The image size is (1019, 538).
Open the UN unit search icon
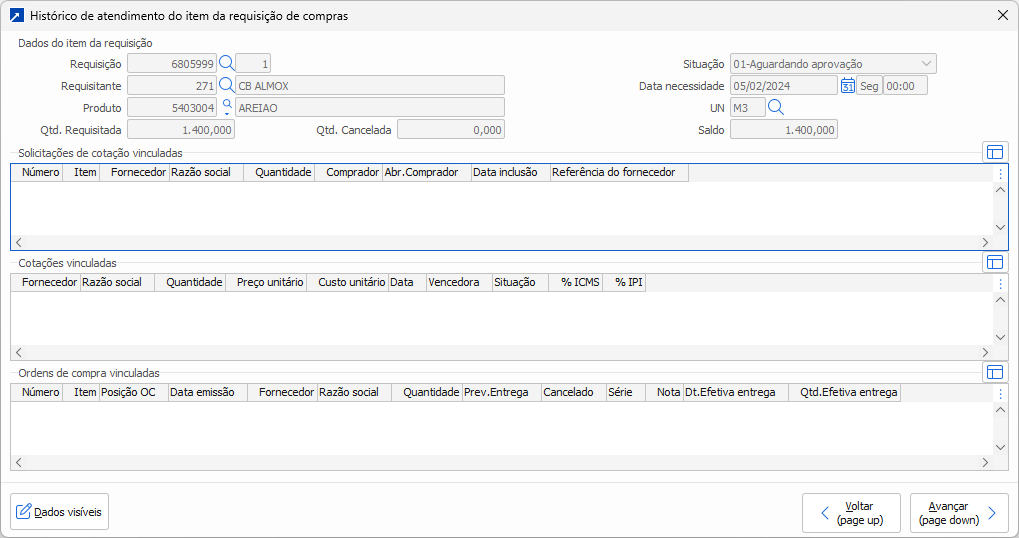click(775, 108)
